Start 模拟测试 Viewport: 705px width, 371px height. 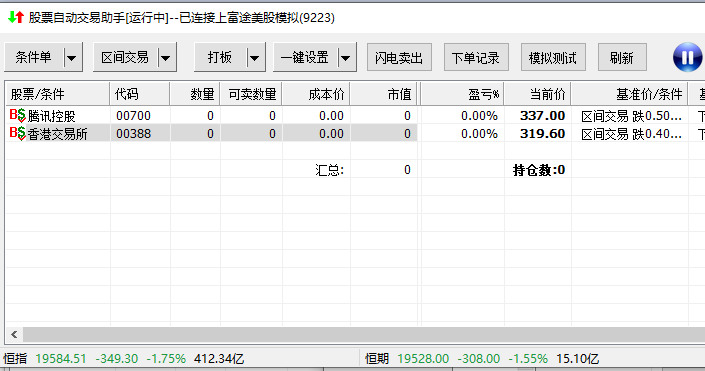pyautogui.click(x=553, y=58)
